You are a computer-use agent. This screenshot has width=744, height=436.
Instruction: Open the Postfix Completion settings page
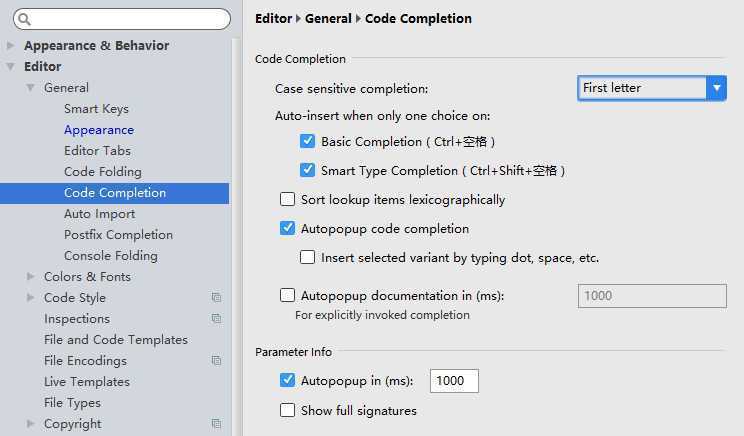pos(118,235)
